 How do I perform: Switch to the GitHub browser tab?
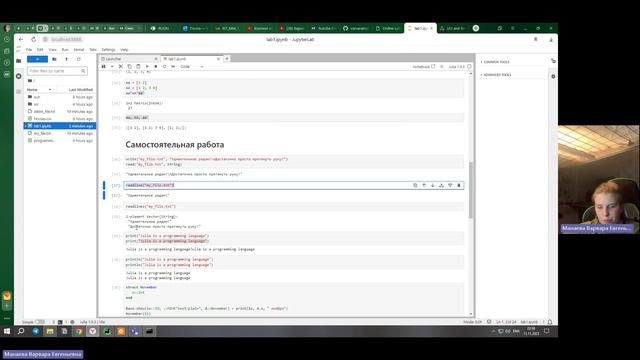(x=356, y=28)
